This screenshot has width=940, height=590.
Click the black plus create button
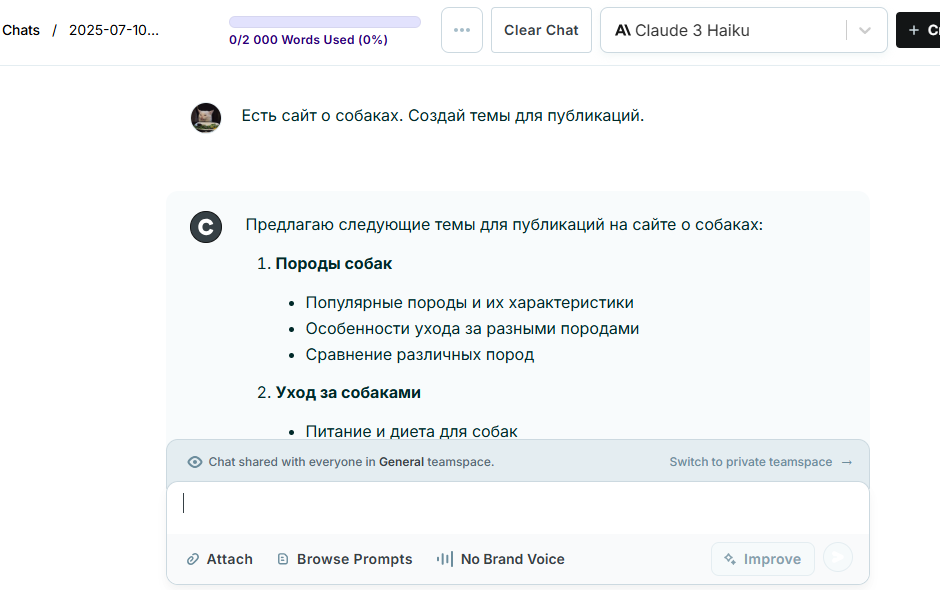918,30
